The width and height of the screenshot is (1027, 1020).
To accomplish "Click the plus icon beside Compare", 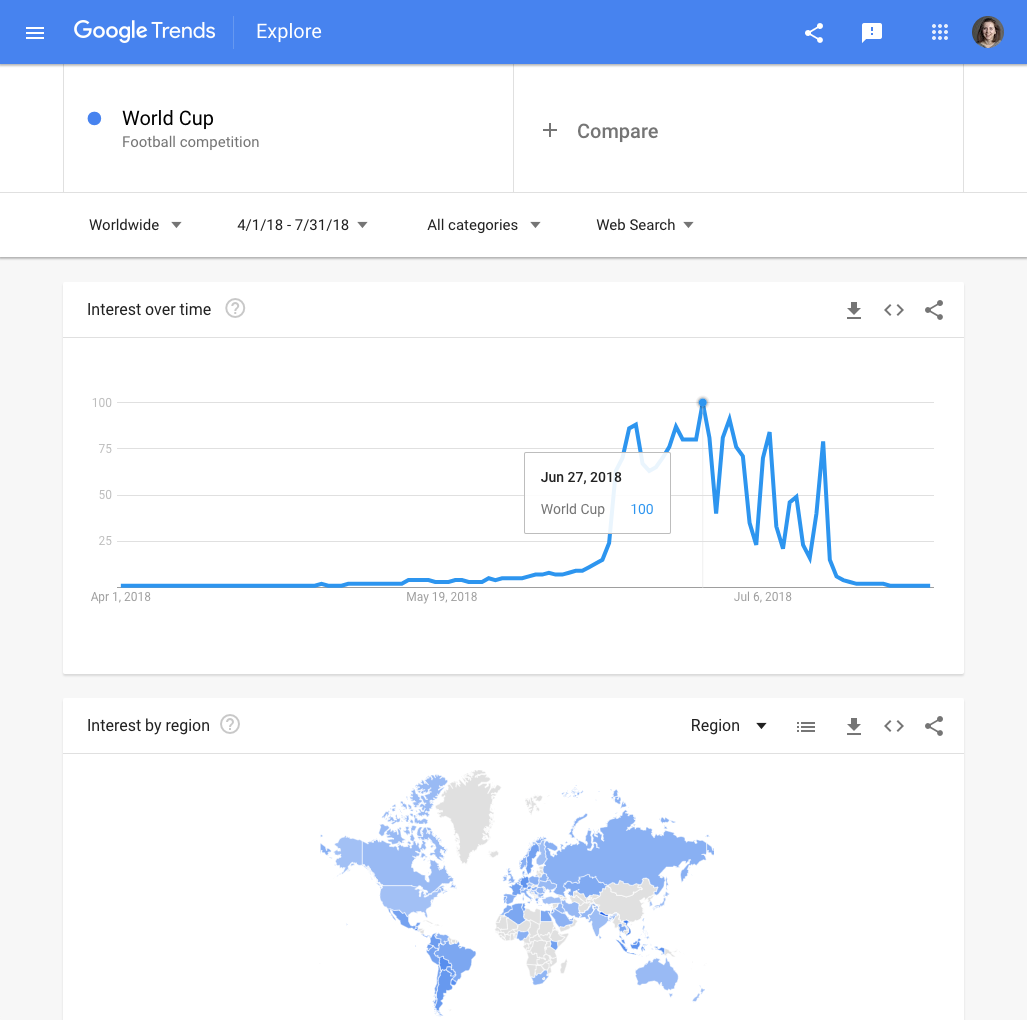I will 550,130.
